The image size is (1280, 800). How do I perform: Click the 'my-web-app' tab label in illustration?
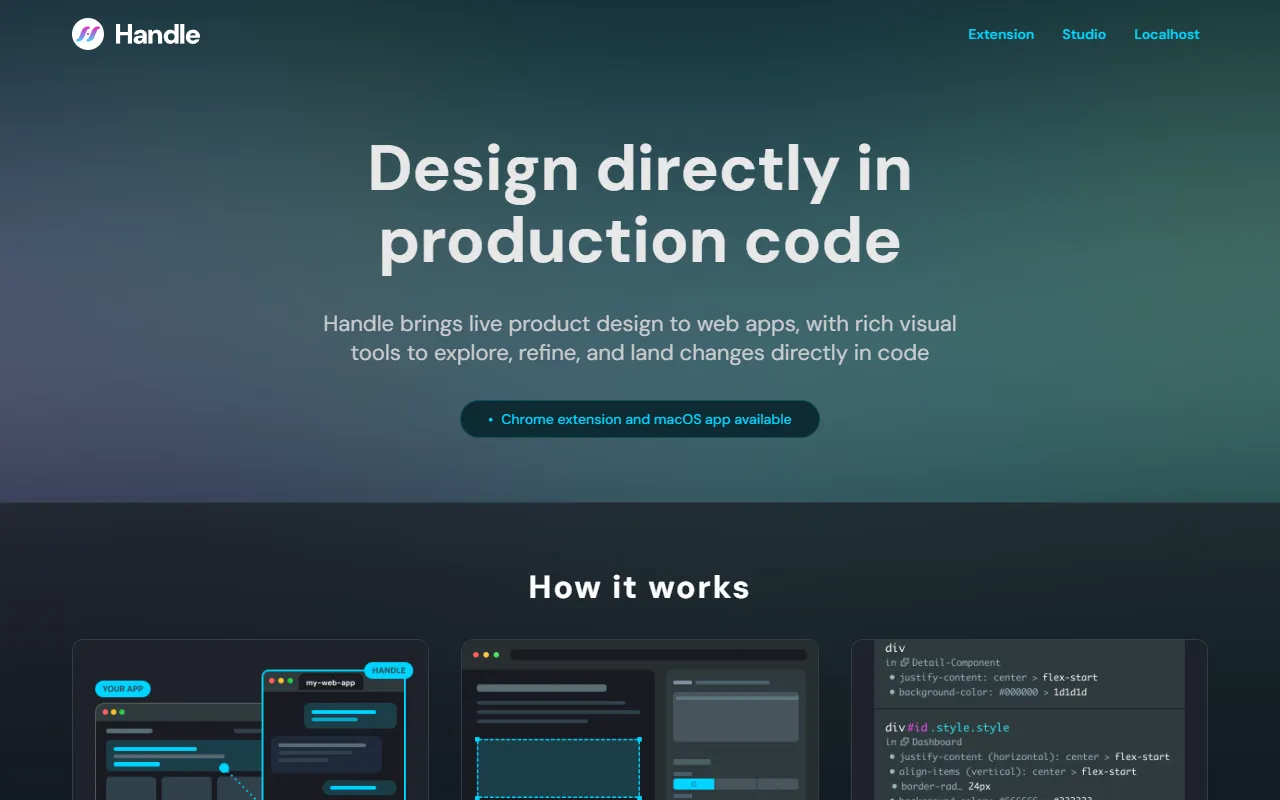click(331, 682)
